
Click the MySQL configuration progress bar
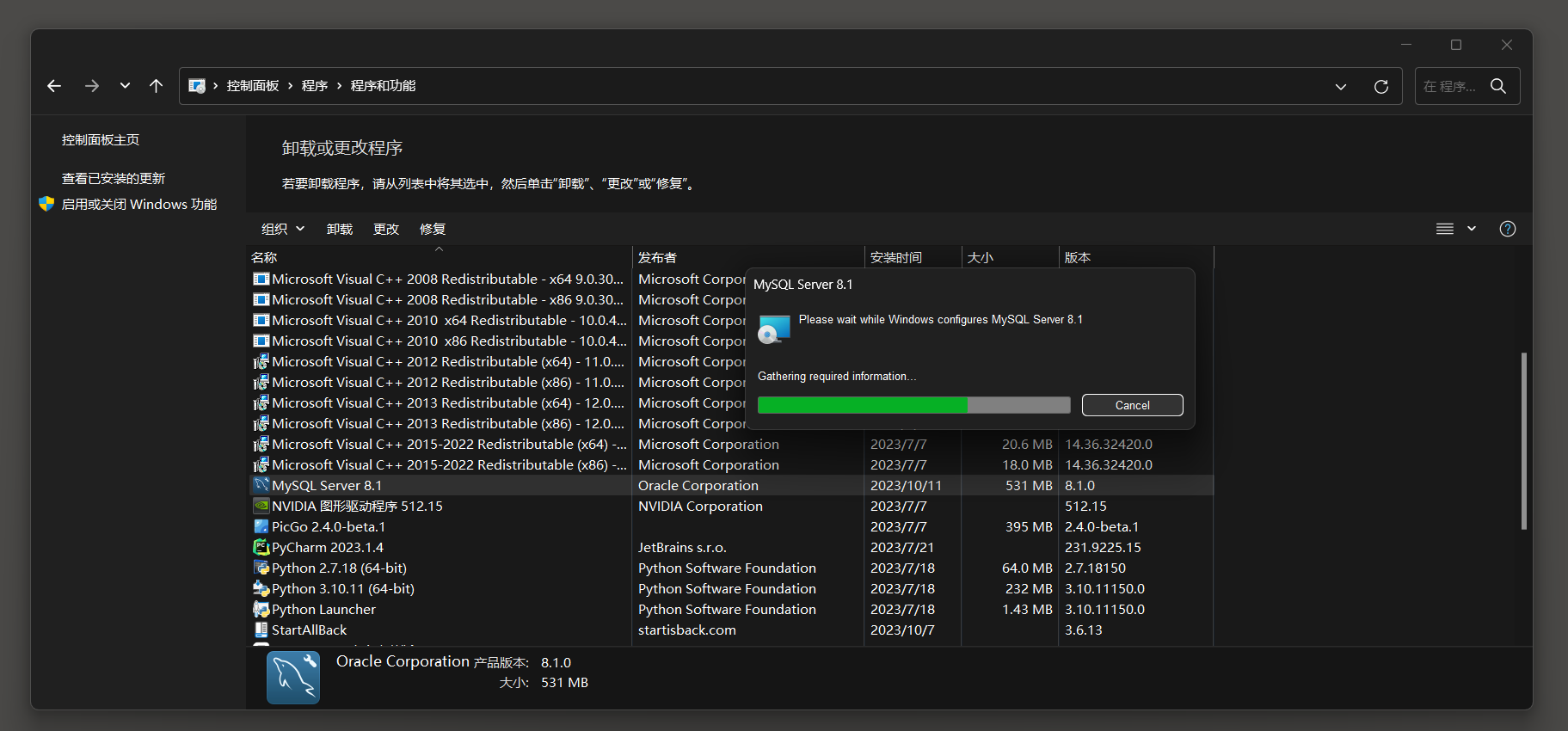click(913, 405)
